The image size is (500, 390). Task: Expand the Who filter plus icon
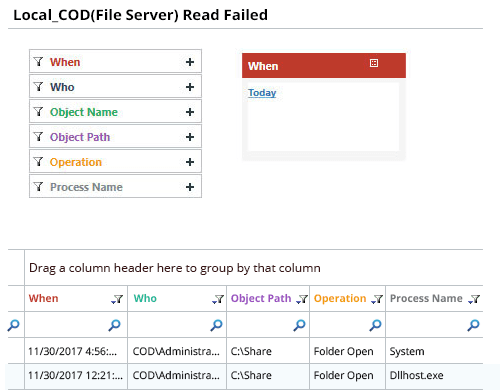190,87
